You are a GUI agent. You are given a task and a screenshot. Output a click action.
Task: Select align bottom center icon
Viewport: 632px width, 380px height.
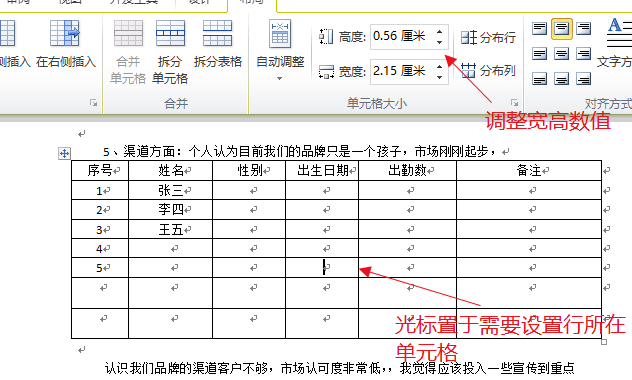561,79
